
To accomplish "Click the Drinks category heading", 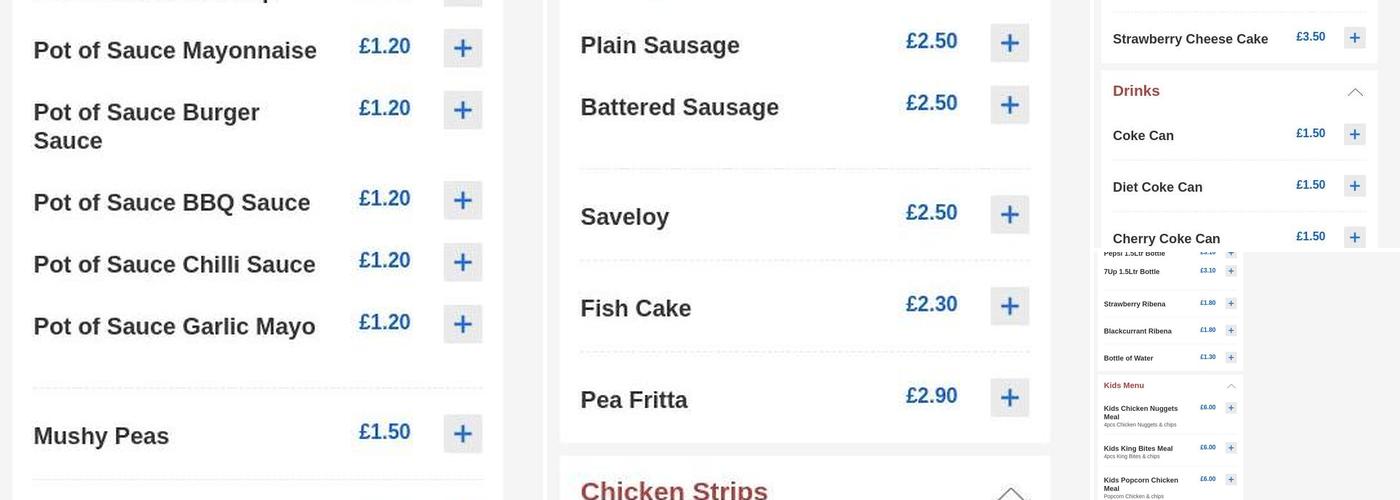I will (x=1136, y=91).
